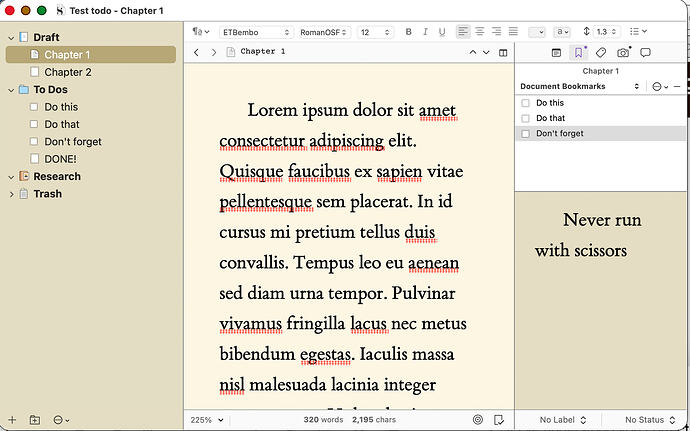Check the 'Do that' binder checkbox
Image resolution: width=690 pixels, height=431 pixels.
point(34,124)
